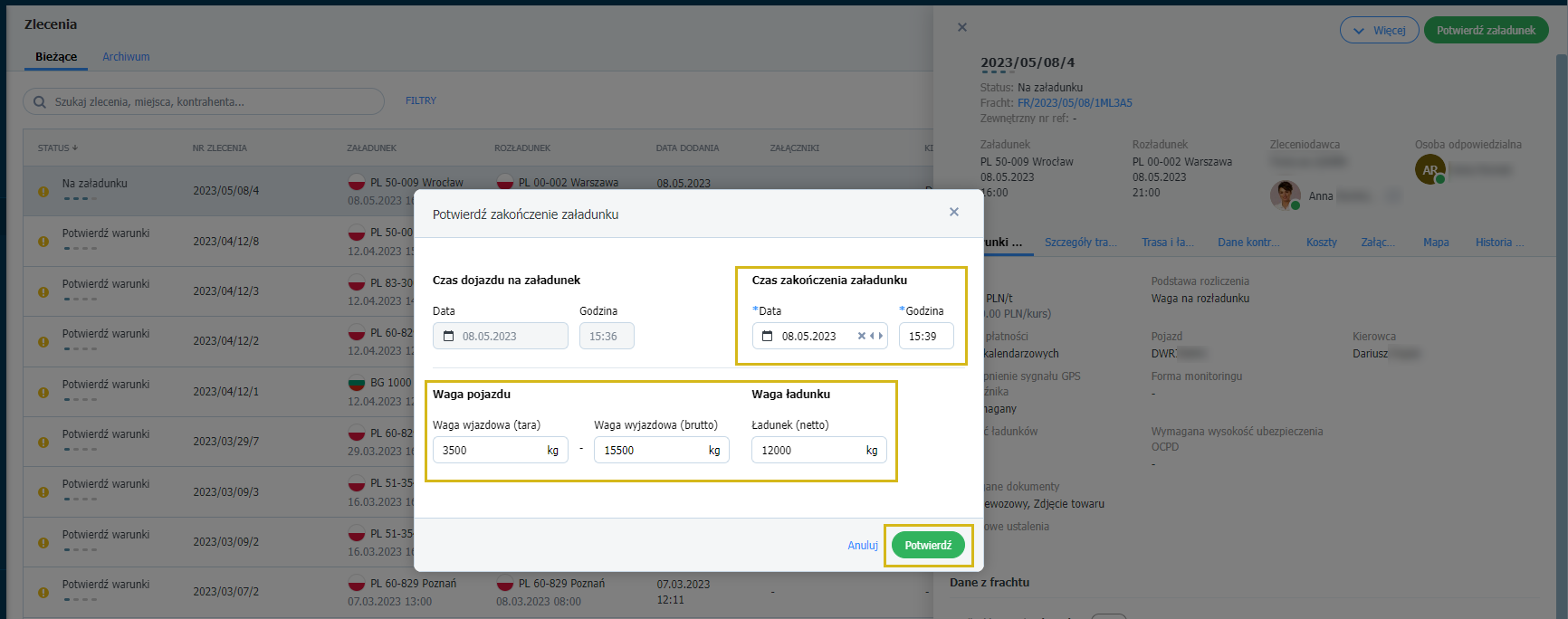The width and height of the screenshot is (1568, 619).
Task: Click the search magnifier icon
Action: point(40,102)
